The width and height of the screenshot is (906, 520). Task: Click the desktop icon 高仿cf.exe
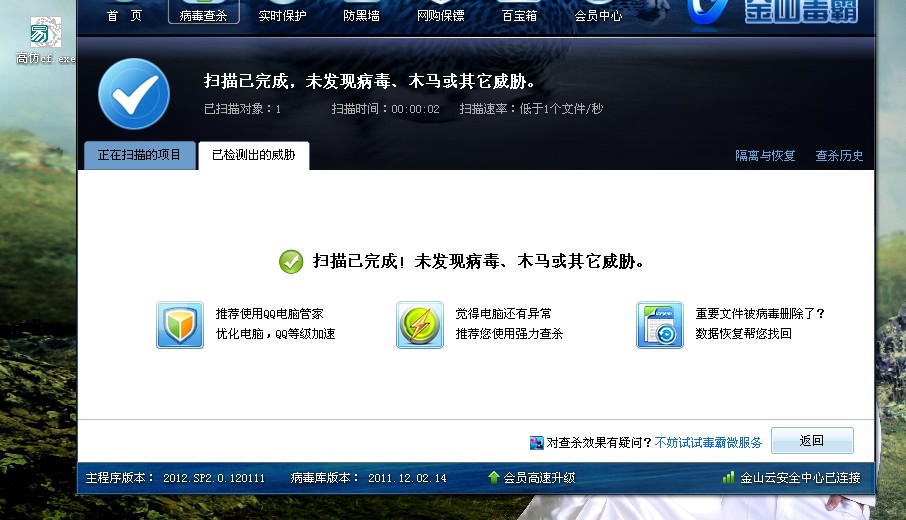(45, 40)
